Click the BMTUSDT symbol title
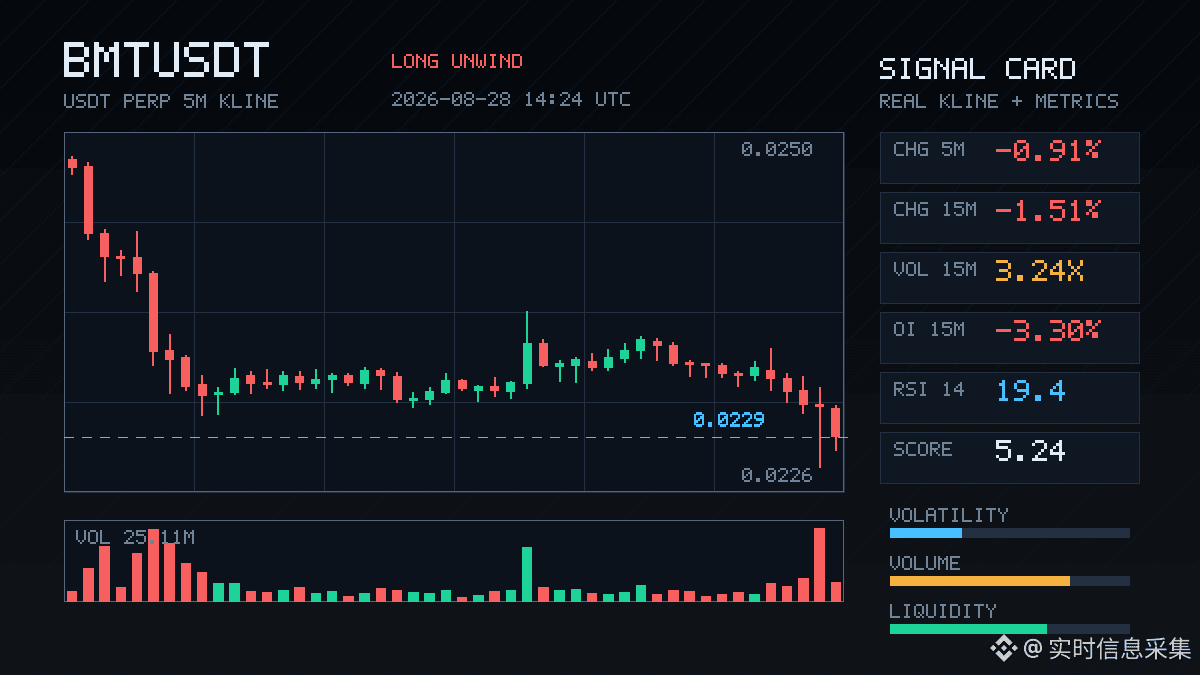This screenshot has height=675, width=1200. [166, 60]
